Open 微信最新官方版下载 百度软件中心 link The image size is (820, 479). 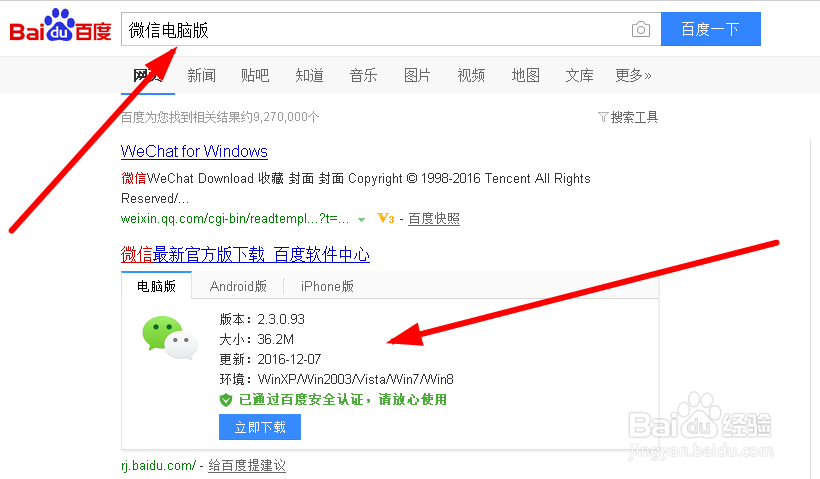click(x=245, y=255)
